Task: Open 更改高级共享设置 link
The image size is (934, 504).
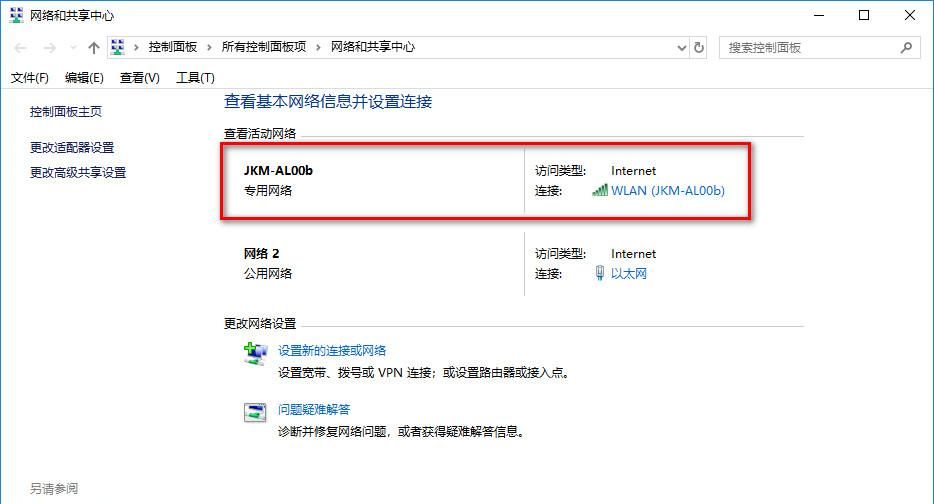Action: tap(78, 172)
